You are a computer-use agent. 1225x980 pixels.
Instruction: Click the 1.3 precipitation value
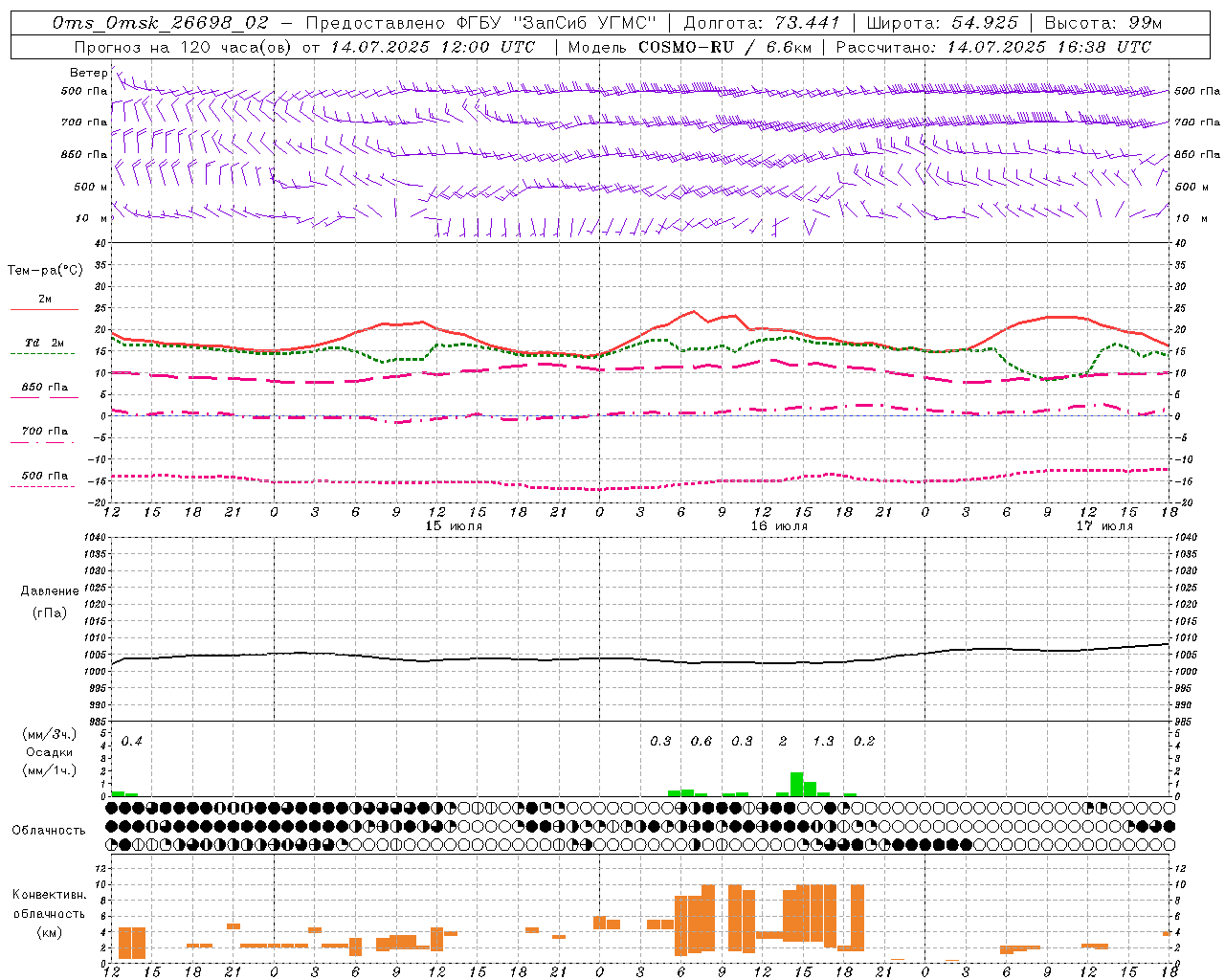823,742
